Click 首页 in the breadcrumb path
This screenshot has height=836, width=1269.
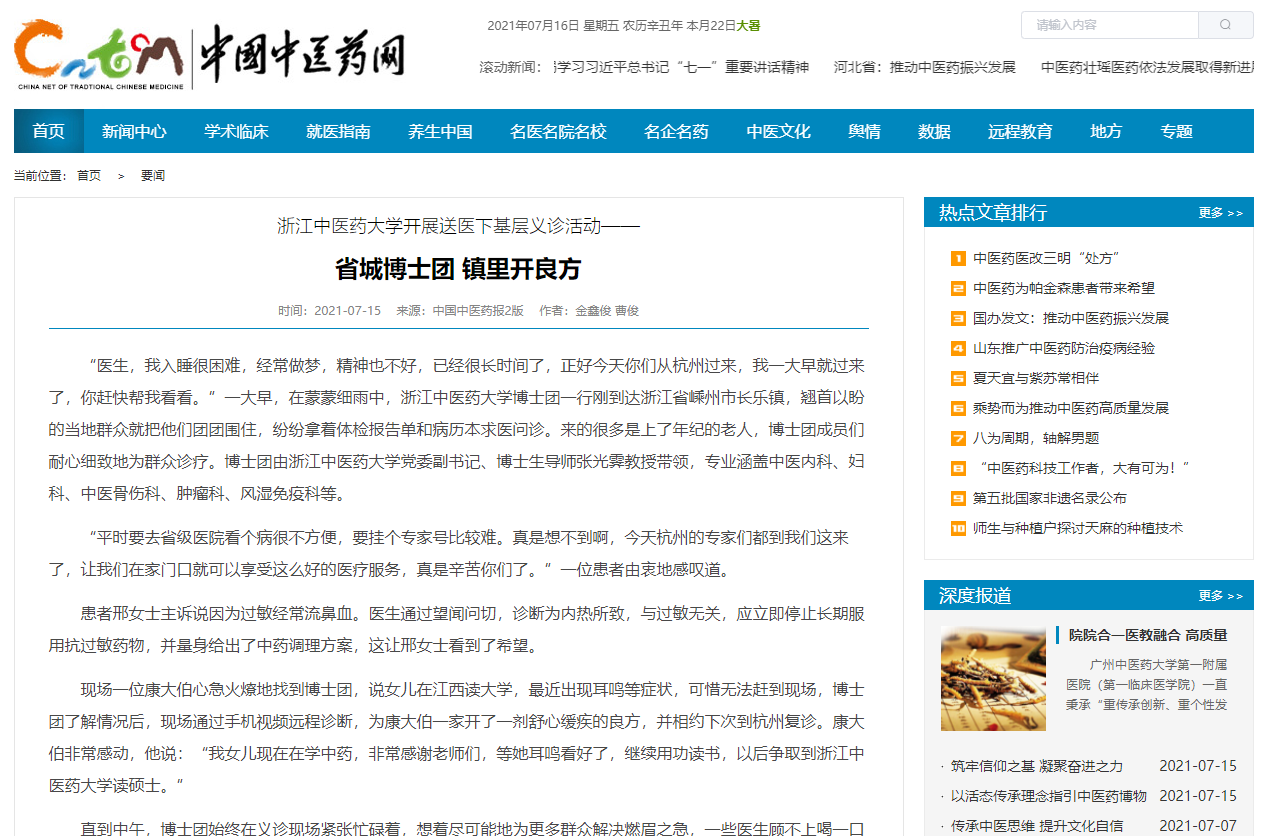click(89, 176)
